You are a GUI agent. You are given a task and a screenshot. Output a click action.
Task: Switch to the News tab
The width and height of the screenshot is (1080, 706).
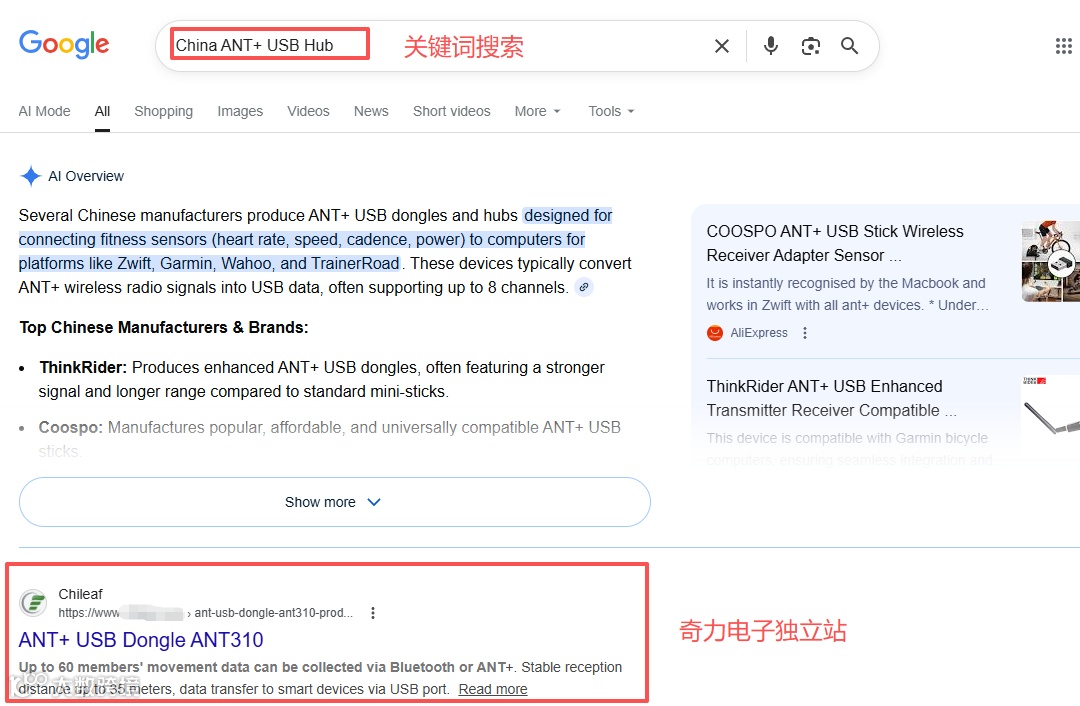(371, 111)
